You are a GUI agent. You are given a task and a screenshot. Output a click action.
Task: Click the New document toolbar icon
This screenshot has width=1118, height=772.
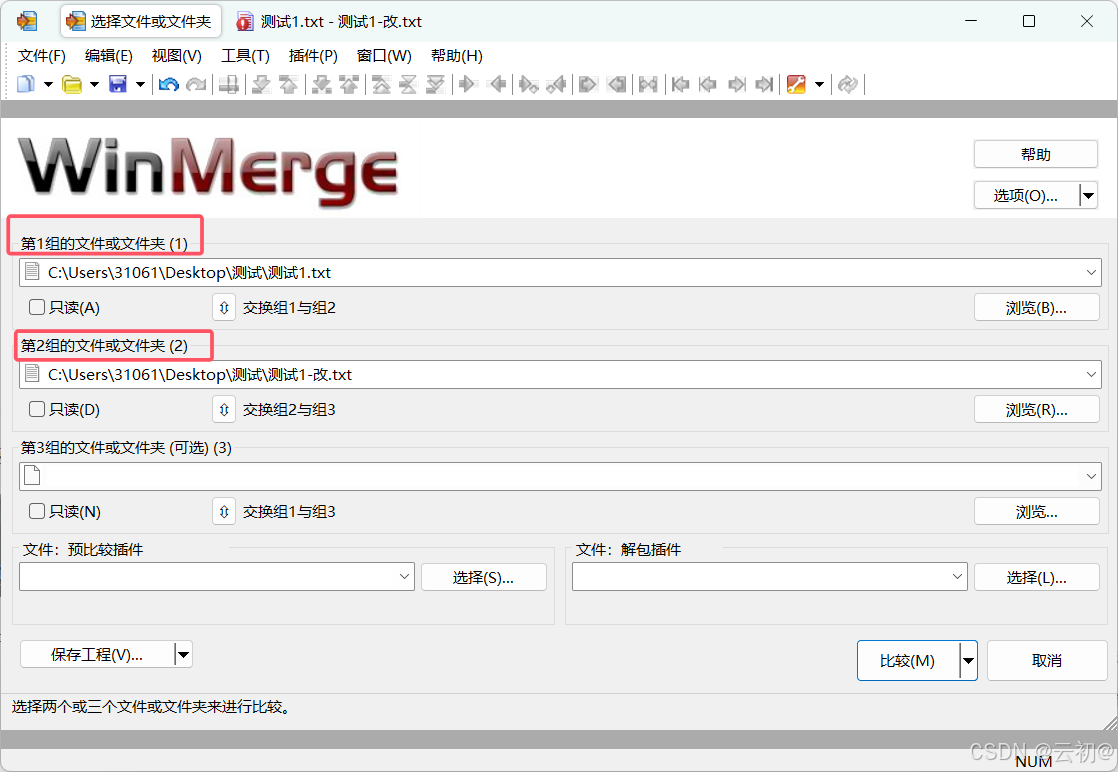[x=26, y=84]
